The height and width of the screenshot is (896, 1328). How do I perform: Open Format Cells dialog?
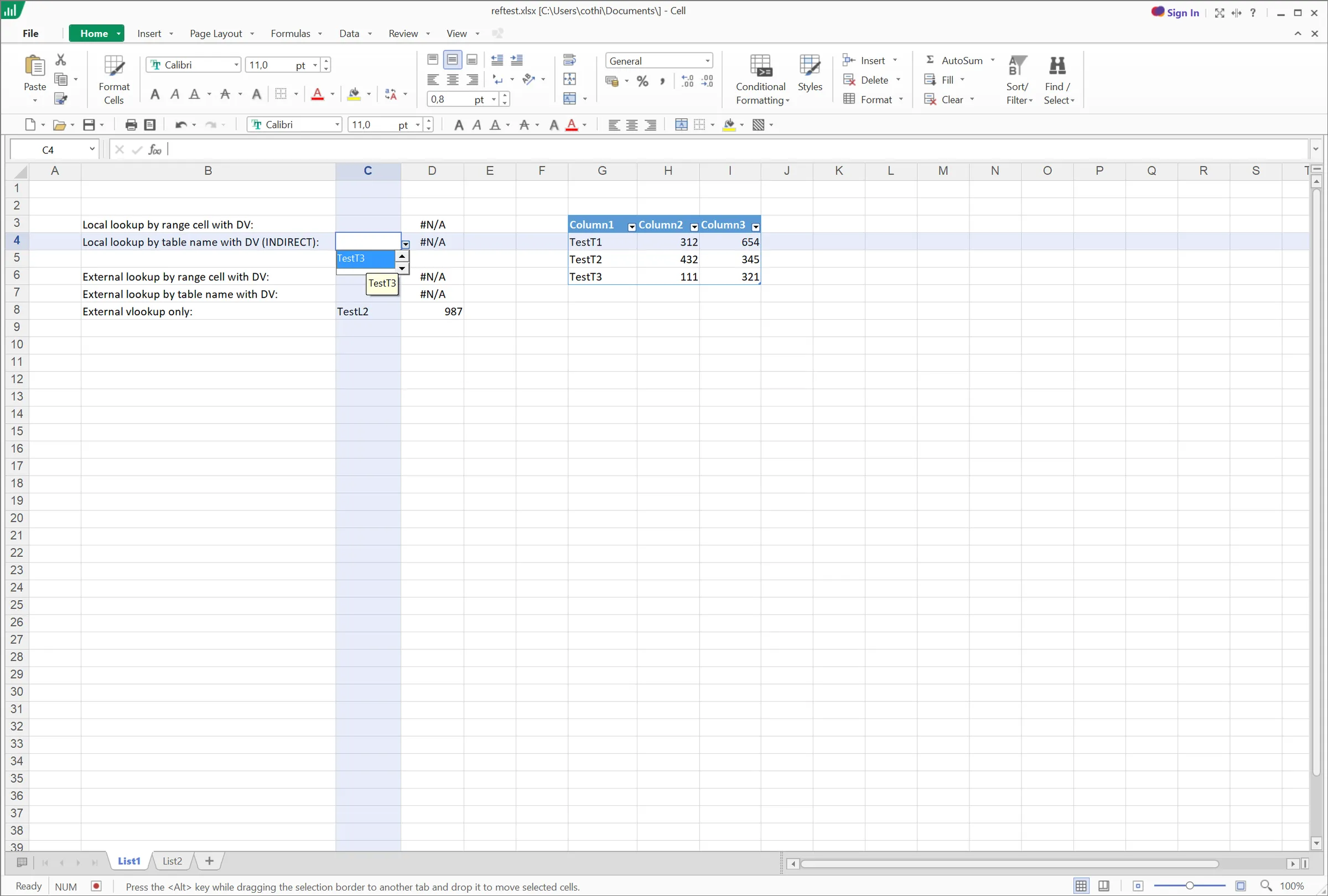tap(113, 79)
